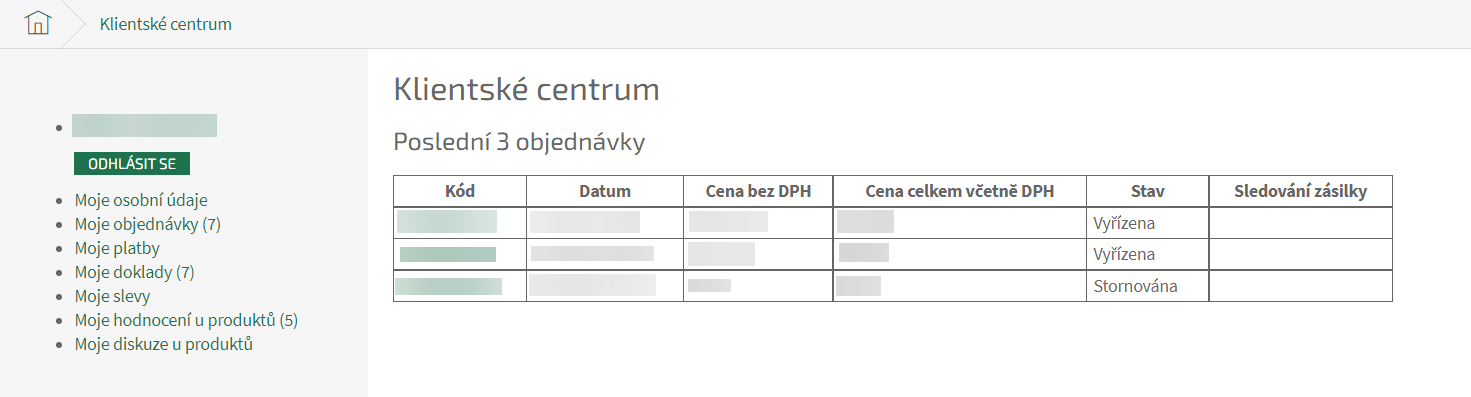Screen dimensions: 1471x397
Task: Open Moje objednávky (7)
Action: [148, 224]
